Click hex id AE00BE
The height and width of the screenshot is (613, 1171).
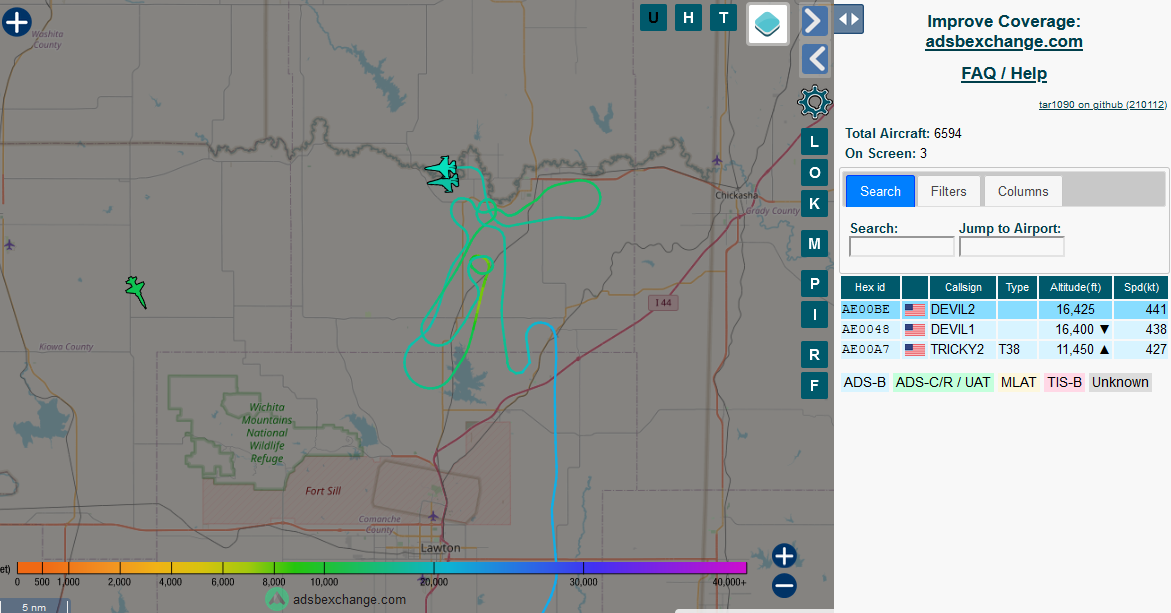866,309
